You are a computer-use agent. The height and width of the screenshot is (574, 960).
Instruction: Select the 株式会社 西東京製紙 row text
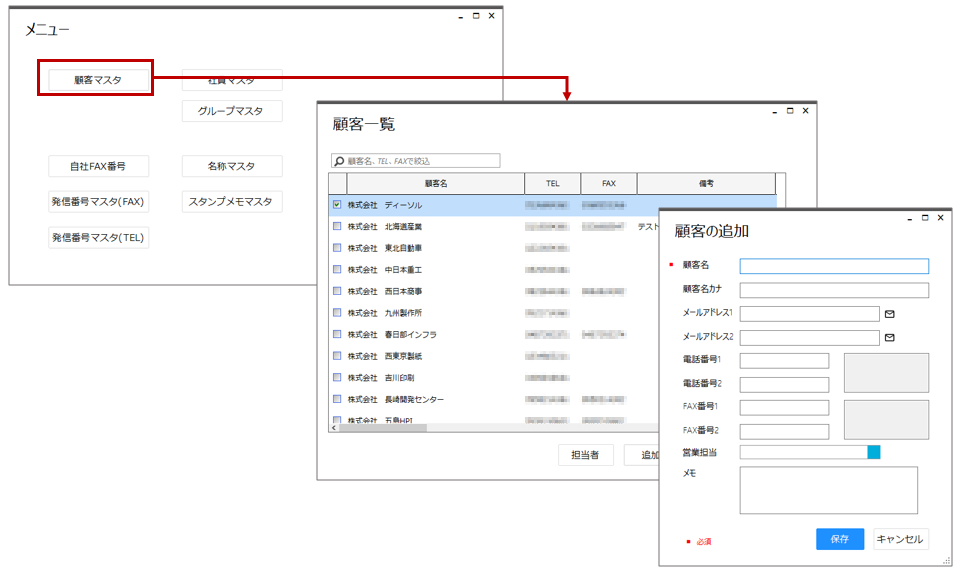coord(384,356)
